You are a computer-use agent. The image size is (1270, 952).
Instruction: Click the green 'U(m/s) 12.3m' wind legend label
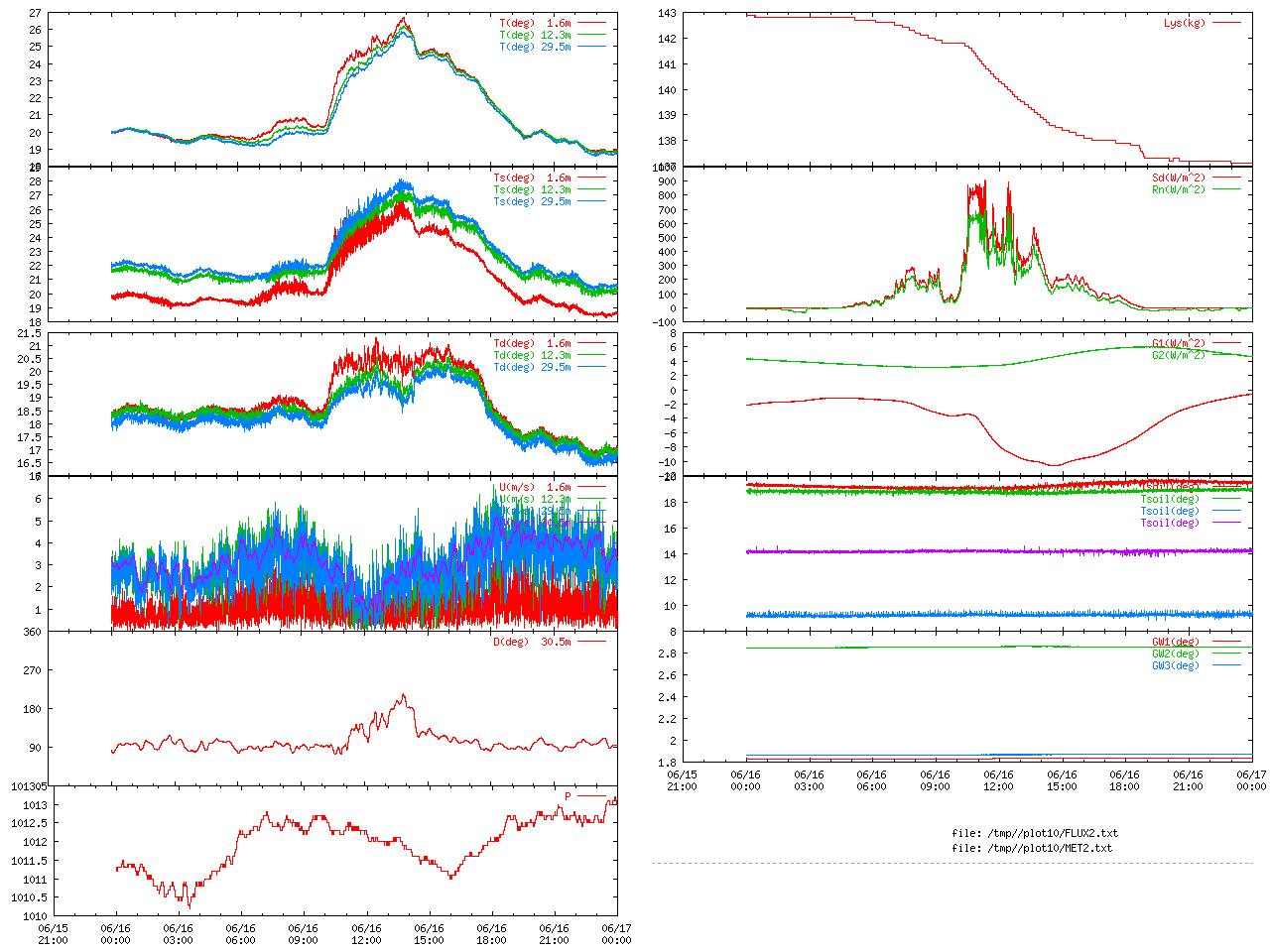[x=535, y=500]
